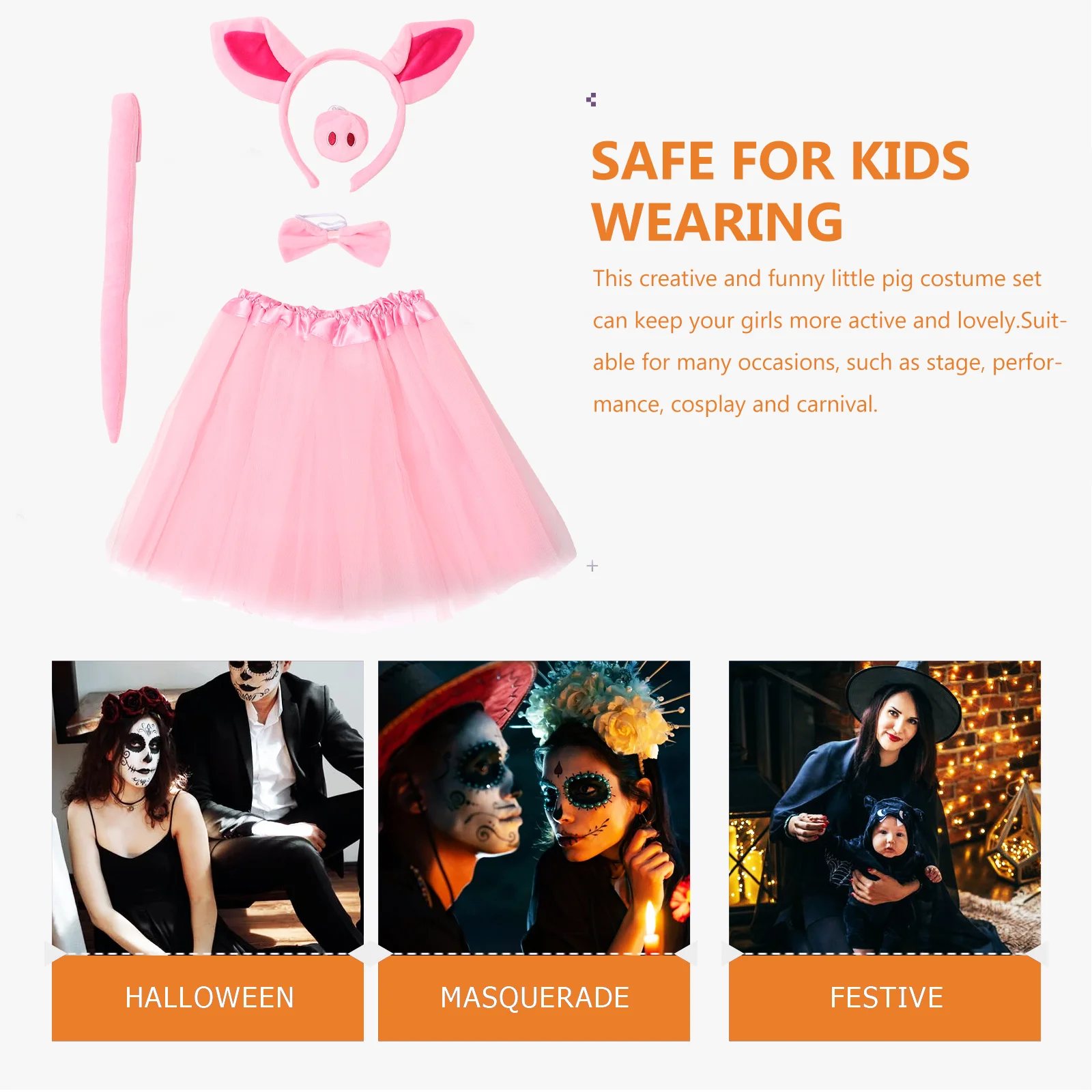Click the small purple pixel icon

[591, 100]
